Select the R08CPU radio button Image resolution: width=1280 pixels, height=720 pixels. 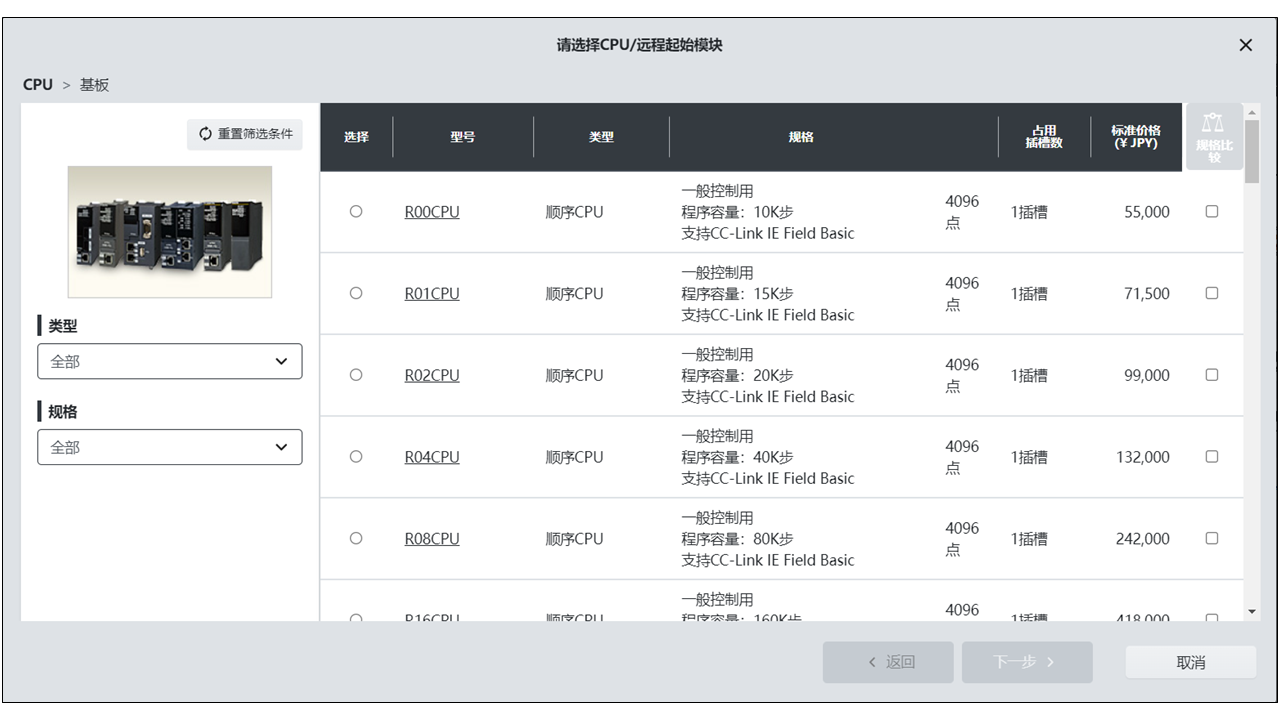pyautogui.click(x=356, y=538)
